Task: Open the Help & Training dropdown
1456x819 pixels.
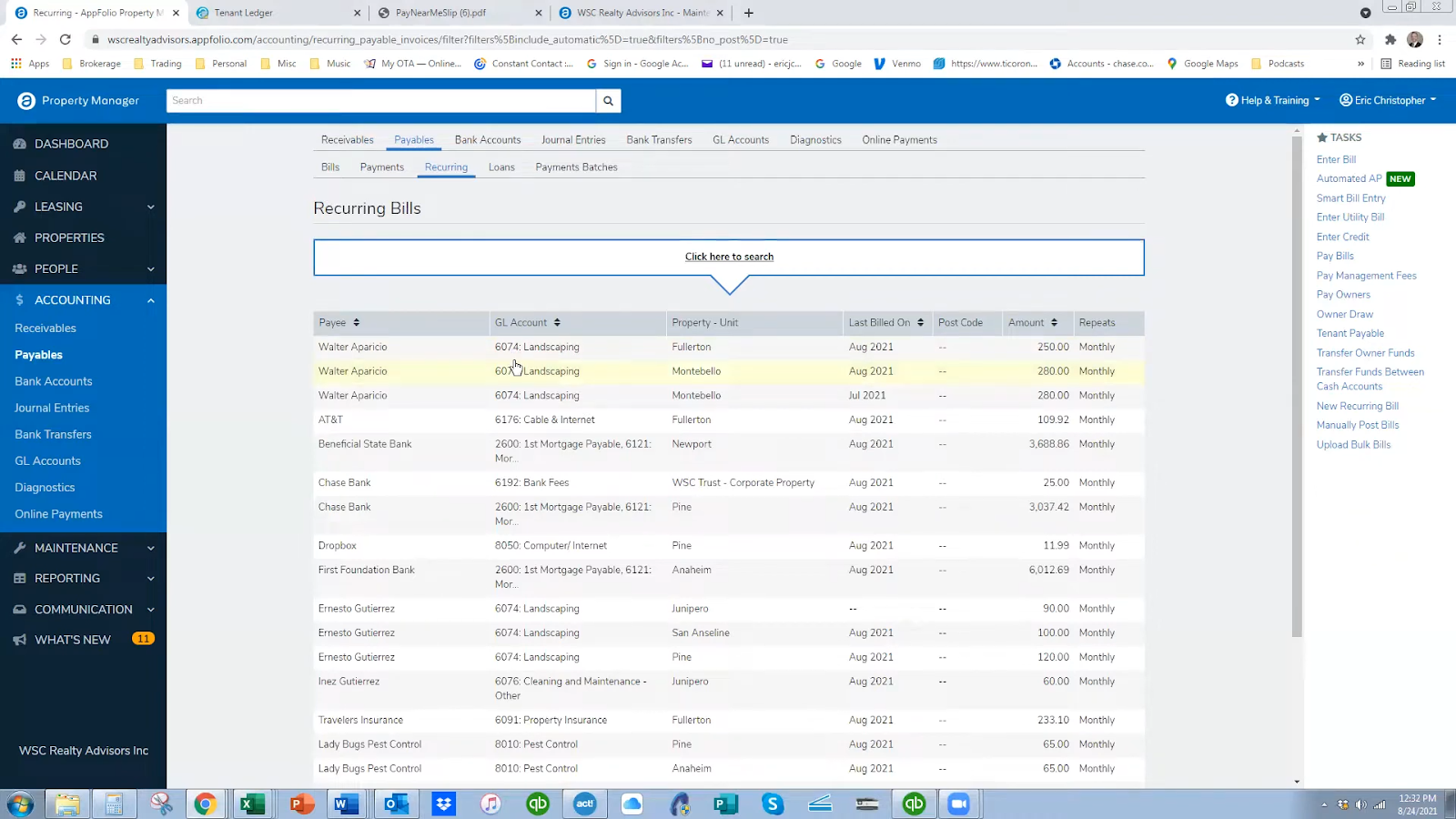Action: [1272, 100]
